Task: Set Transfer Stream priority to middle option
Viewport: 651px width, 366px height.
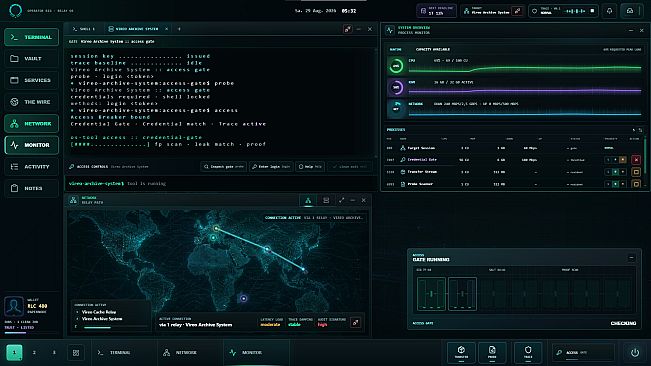Action: pyautogui.click(x=615, y=172)
